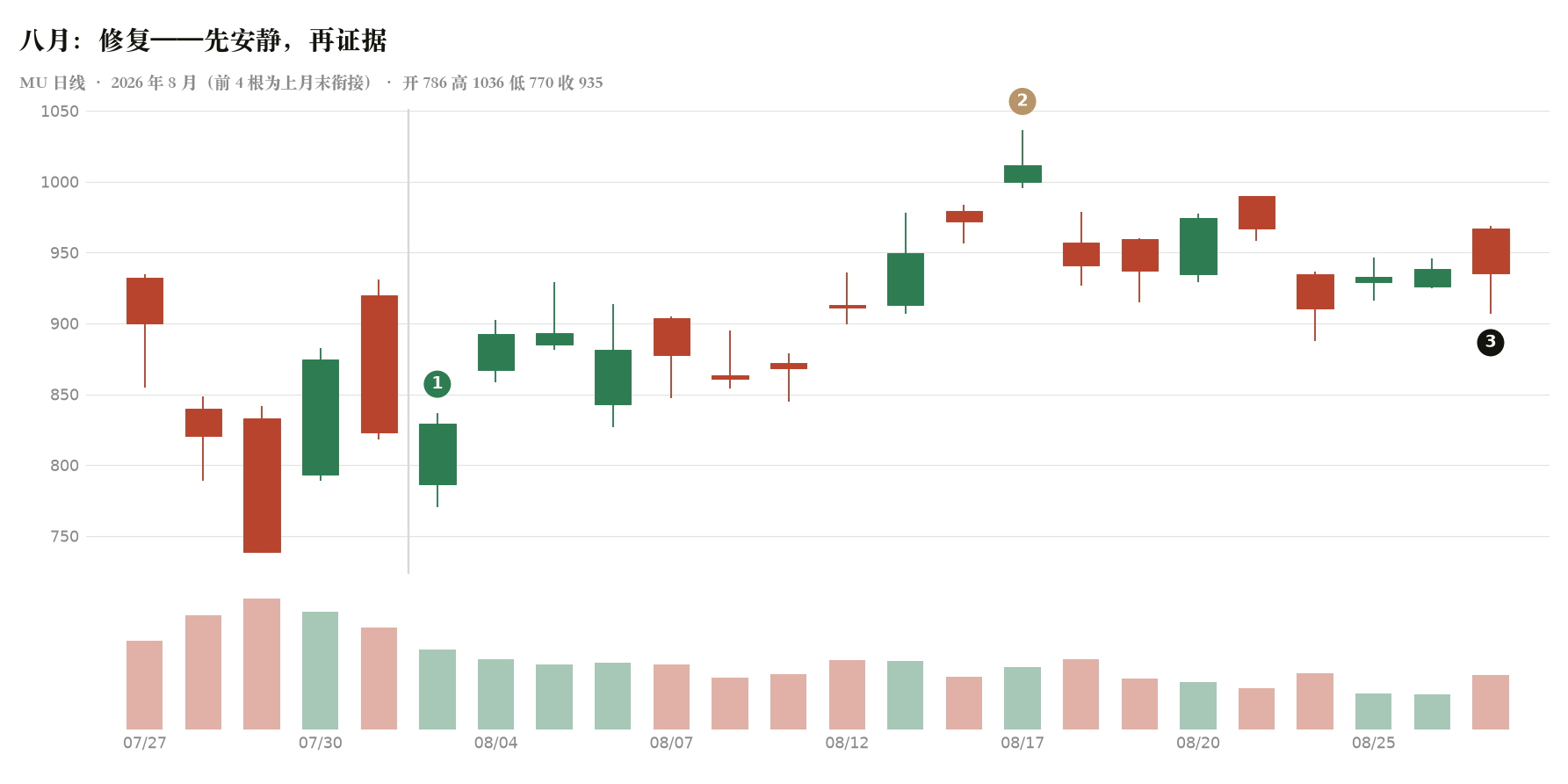Click the vertical month separator line
1568x784 pixels.
408,341
